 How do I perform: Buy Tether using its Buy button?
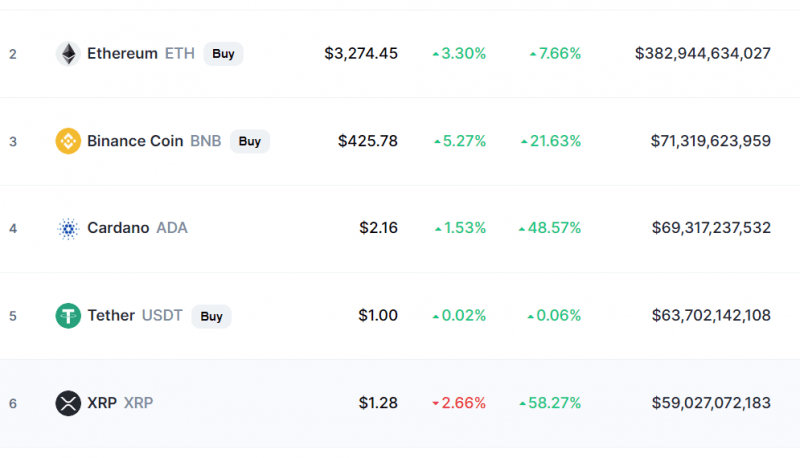(211, 316)
